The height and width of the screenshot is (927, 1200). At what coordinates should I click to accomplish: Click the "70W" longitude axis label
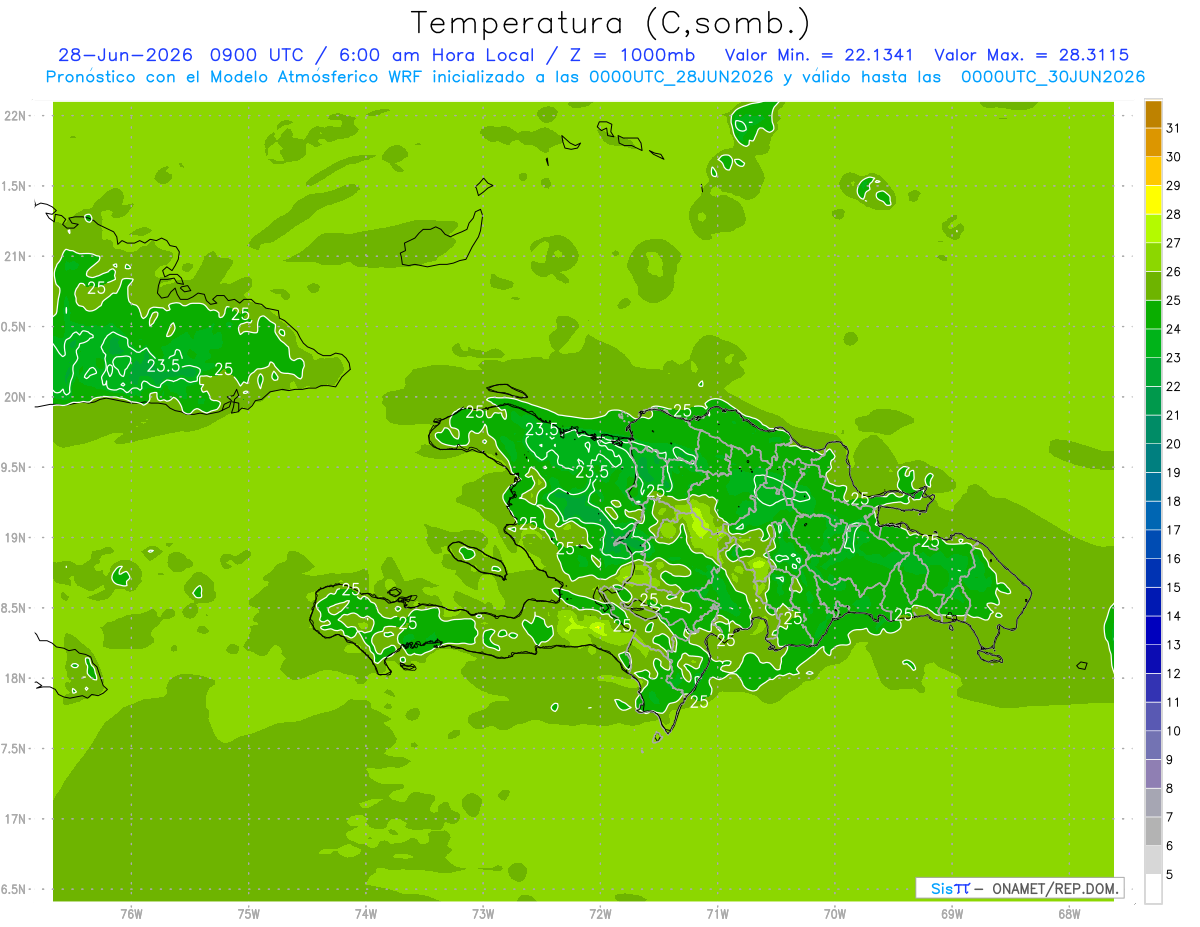835,914
